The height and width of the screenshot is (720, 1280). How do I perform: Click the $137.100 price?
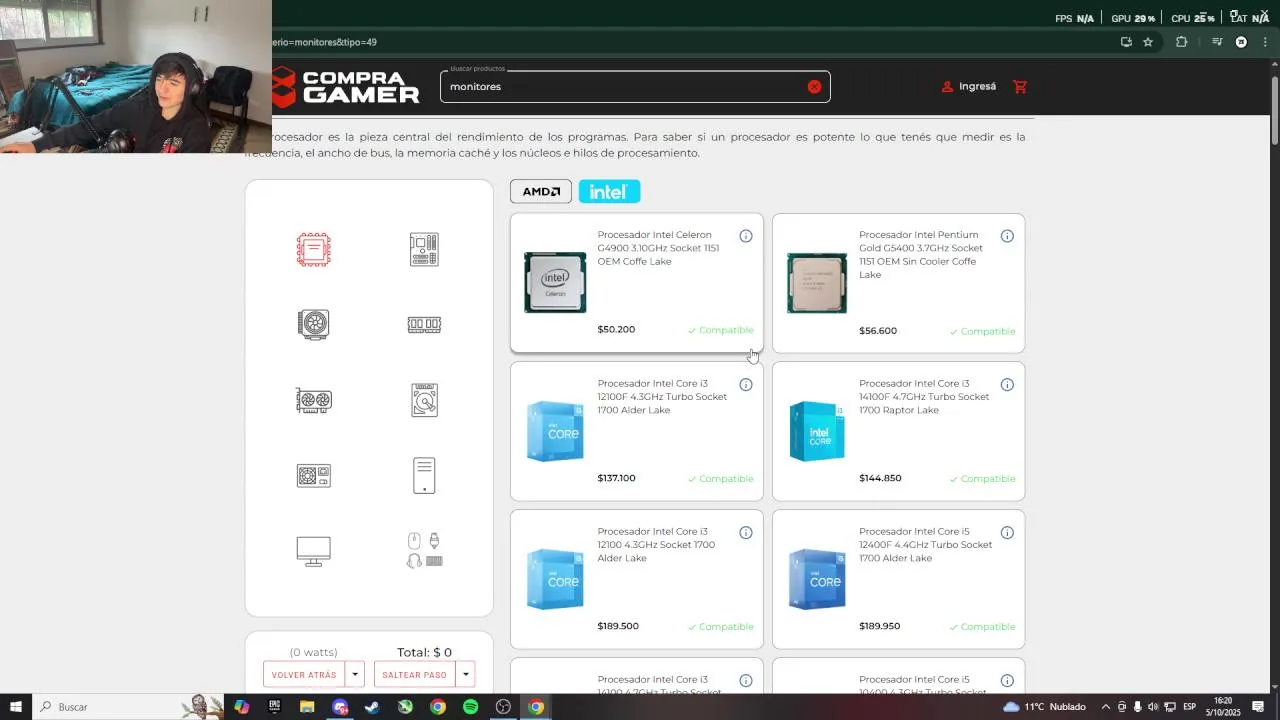click(x=616, y=478)
